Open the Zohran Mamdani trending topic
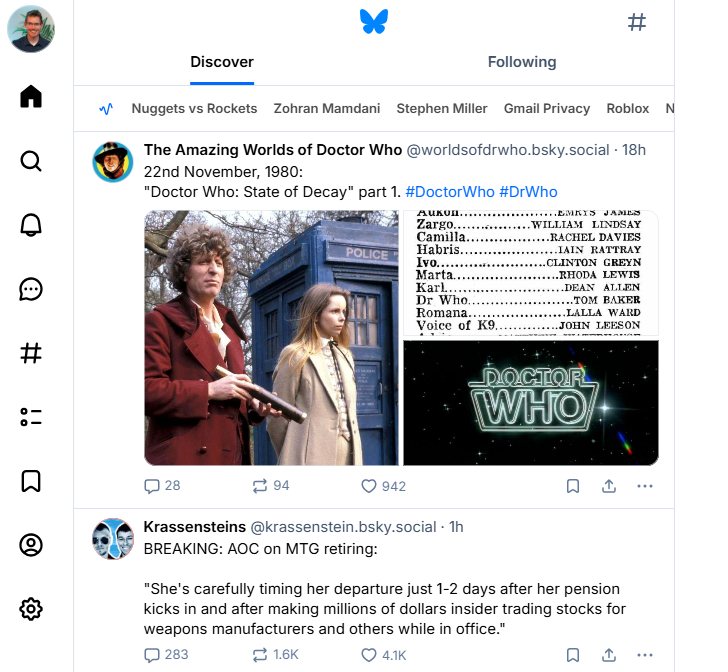 click(326, 108)
